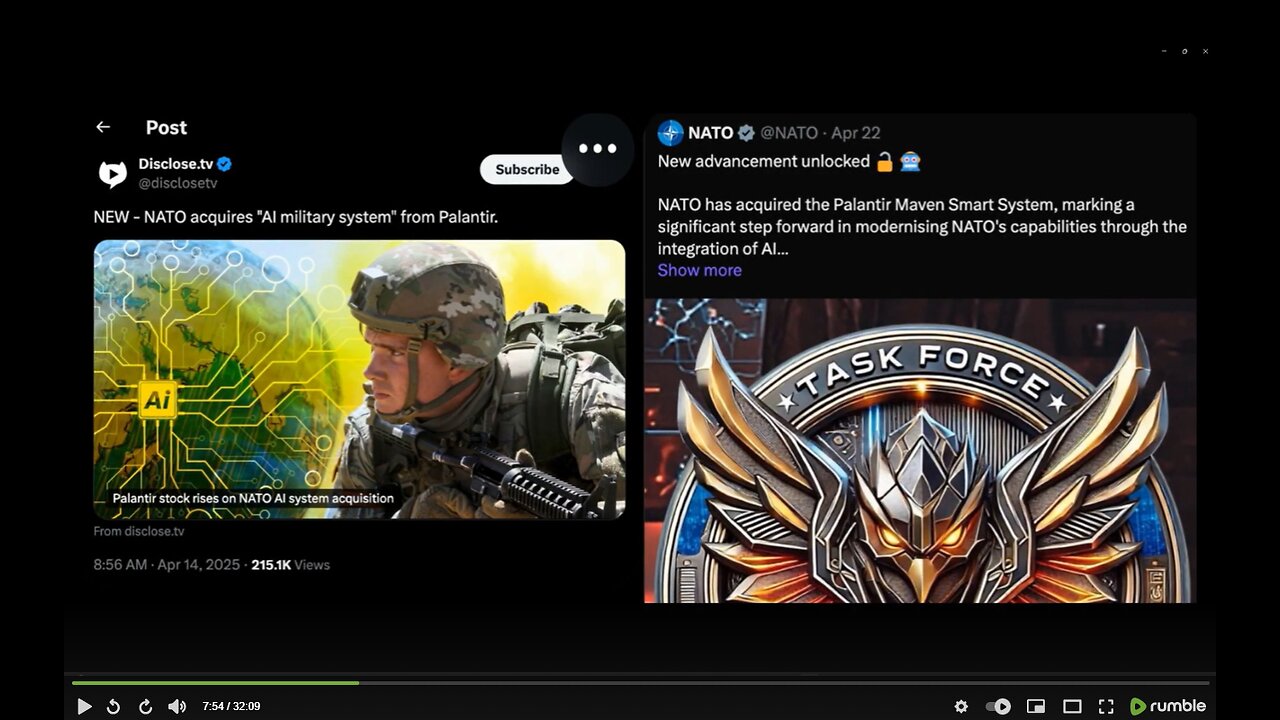Screen dimensions: 1280x720
Task: Open the 'From disclose.tv' source link
Action: [139, 531]
